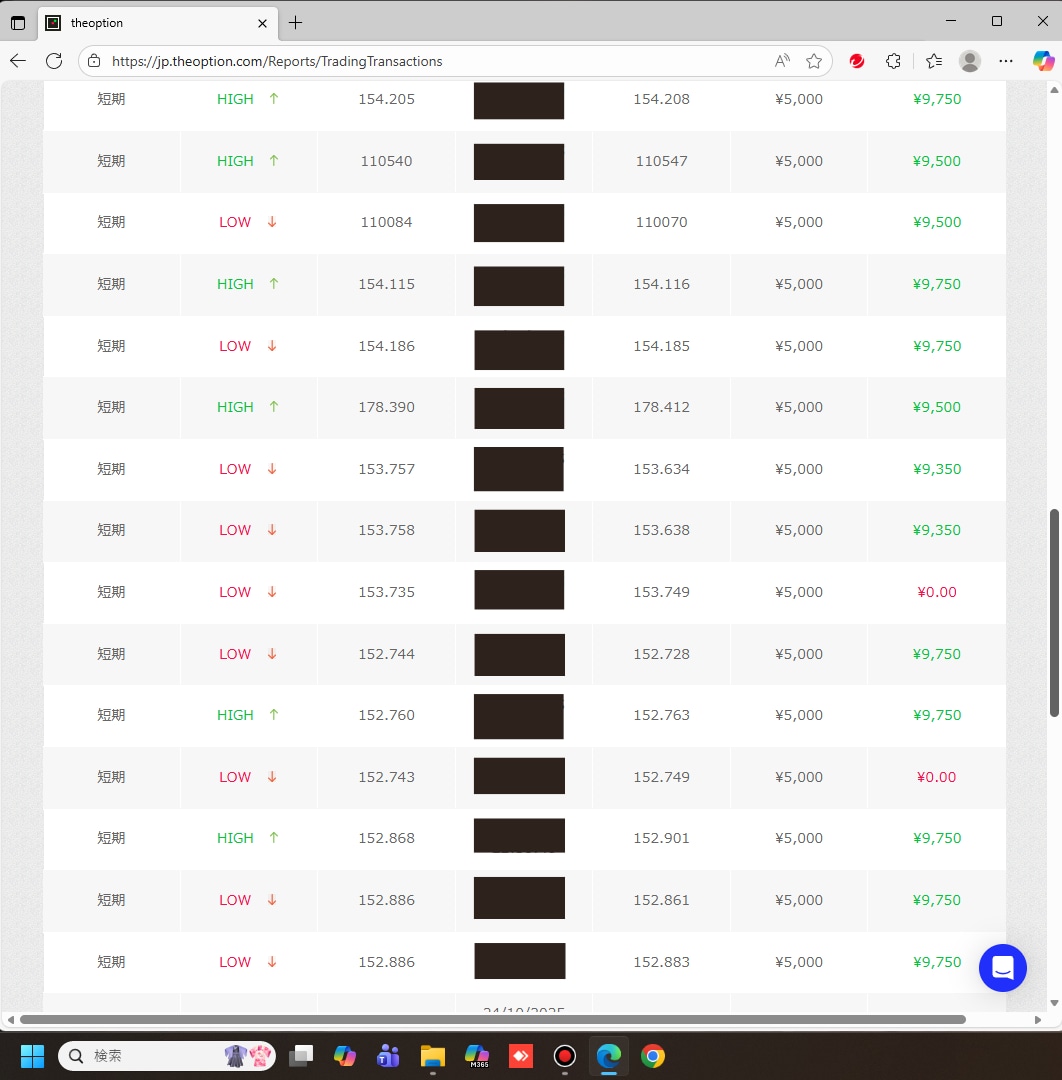This screenshot has height=1080, width=1062.
Task: Click the ¥9,500 payout in the 178.412 row
Action: 937,407
